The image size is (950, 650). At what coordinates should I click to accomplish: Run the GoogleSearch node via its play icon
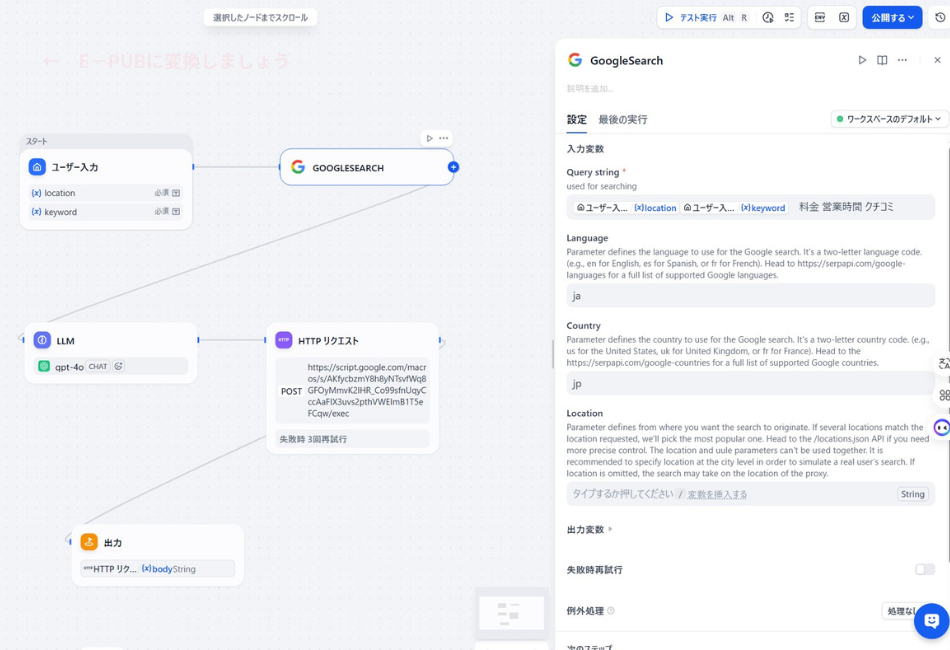[862, 60]
